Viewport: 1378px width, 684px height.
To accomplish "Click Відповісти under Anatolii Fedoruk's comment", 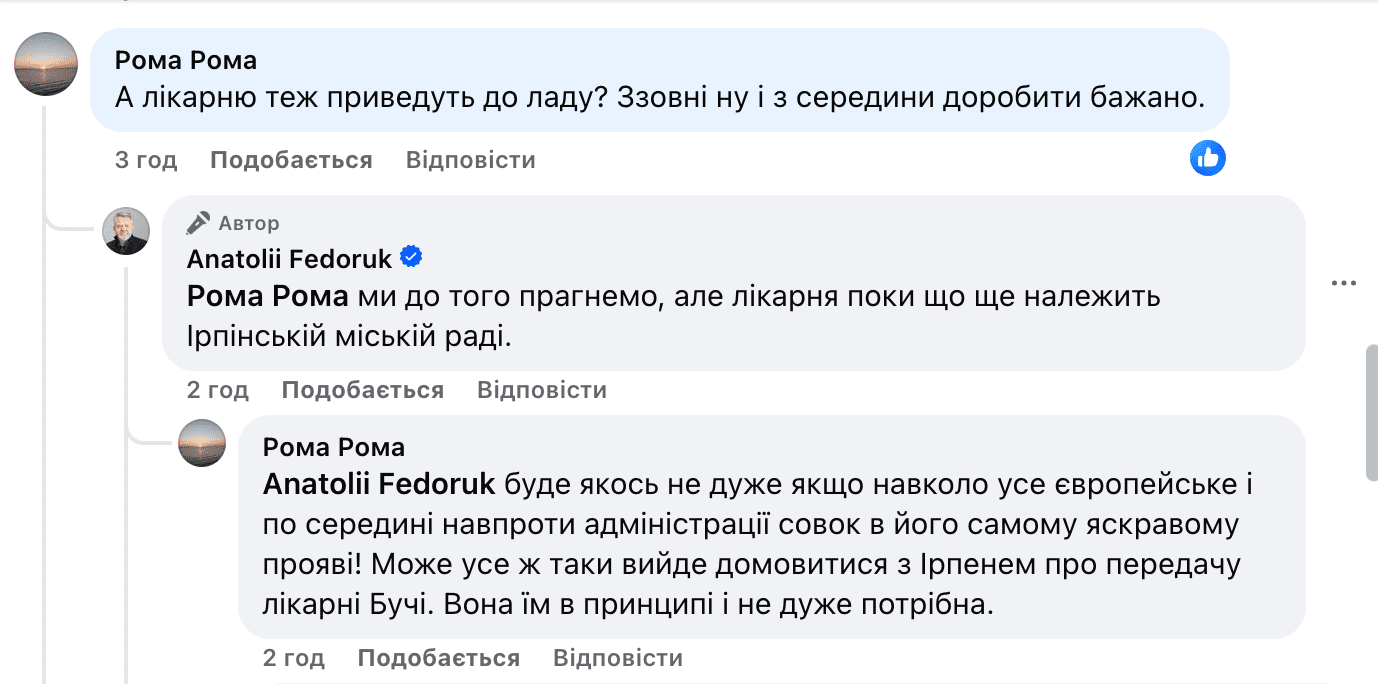I will tap(543, 390).
